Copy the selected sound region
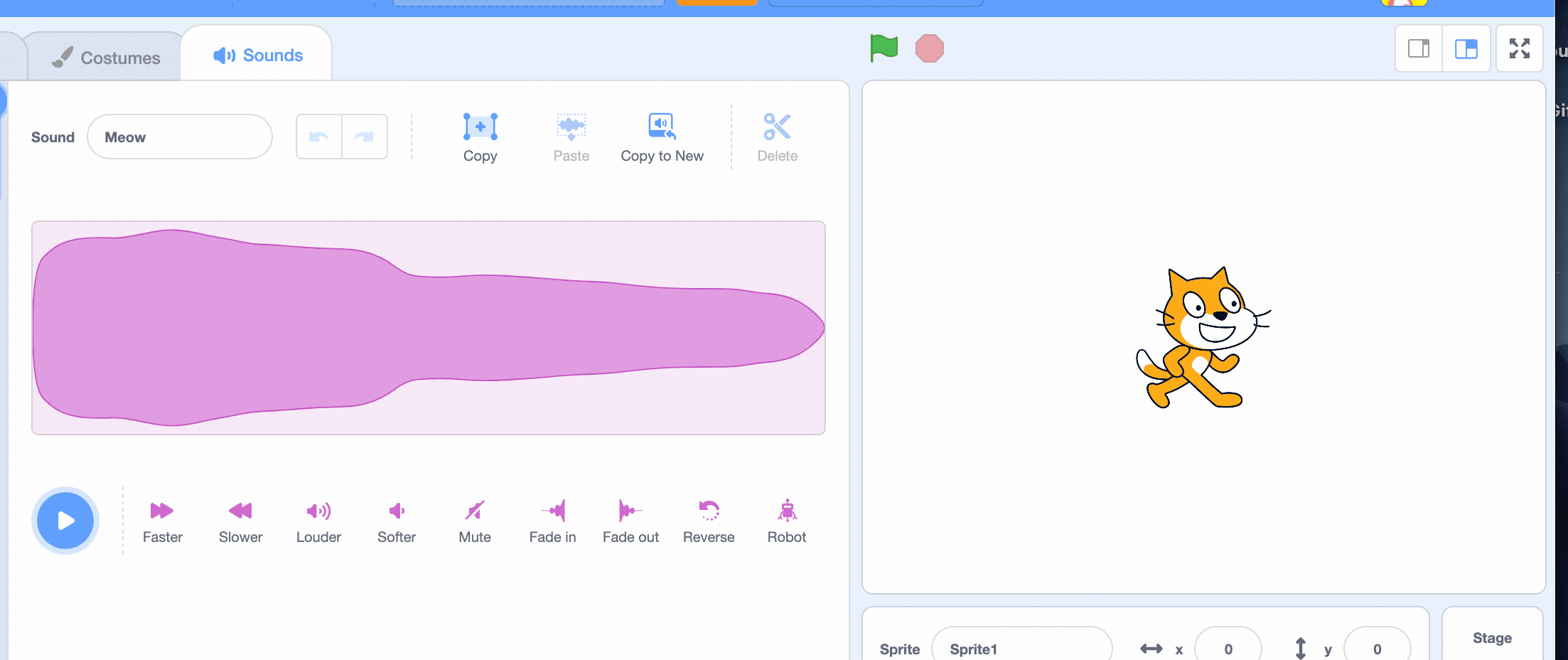 480,137
